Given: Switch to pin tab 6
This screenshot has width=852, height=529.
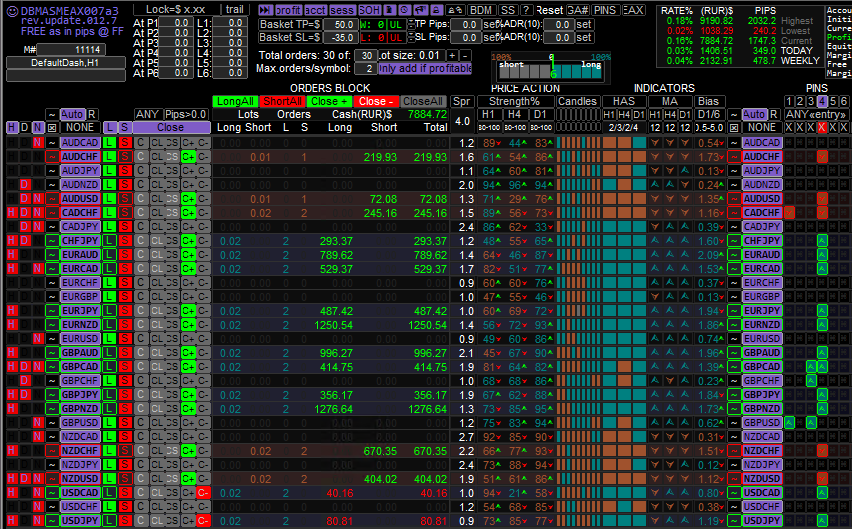Looking at the screenshot, I should pyautogui.click(x=844, y=101).
